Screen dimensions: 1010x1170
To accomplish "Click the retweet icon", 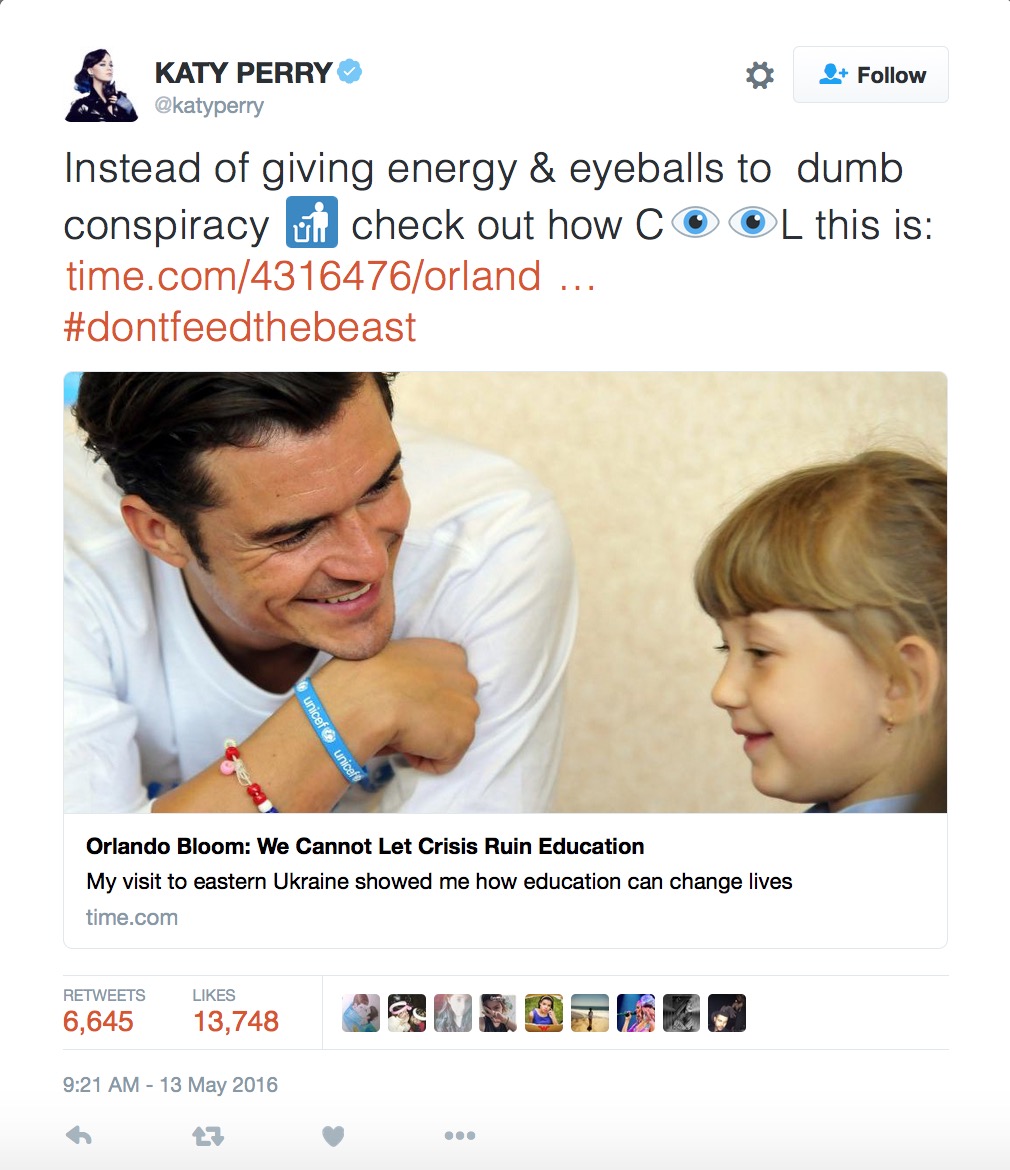I will [208, 1135].
